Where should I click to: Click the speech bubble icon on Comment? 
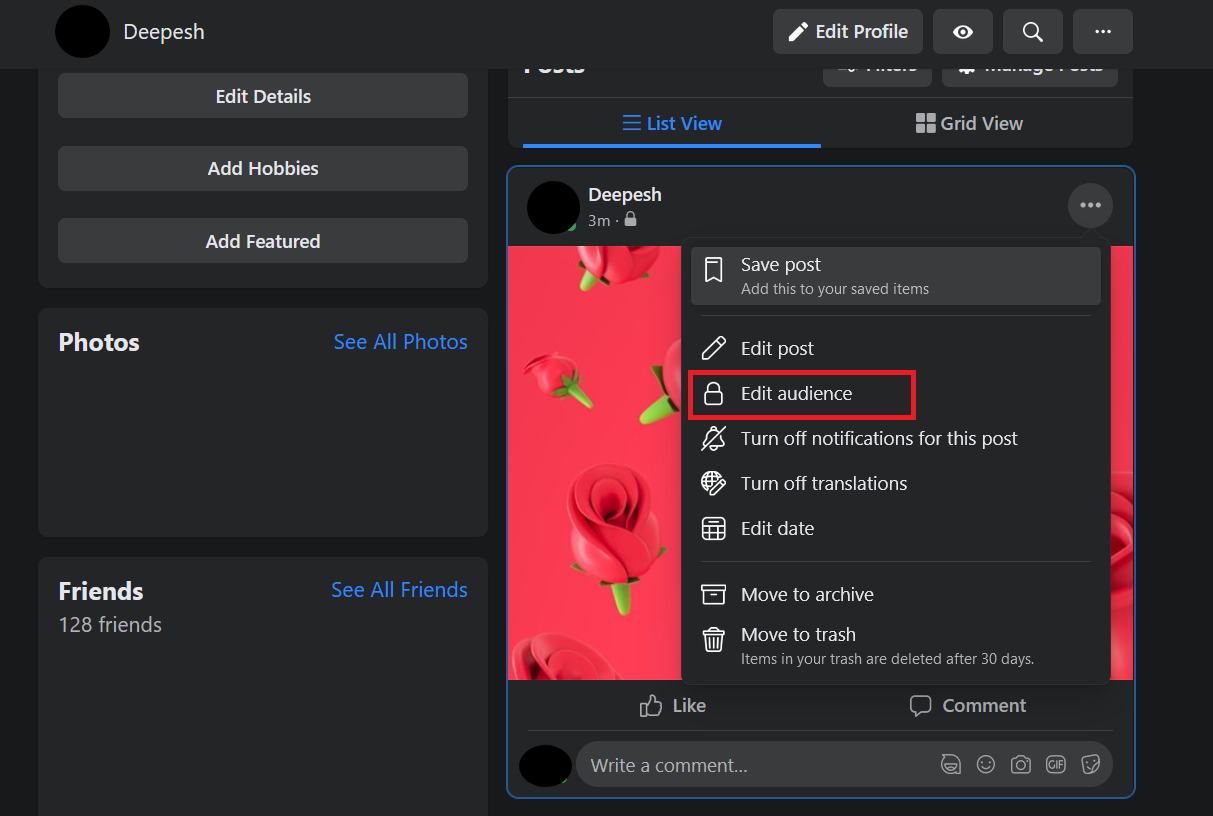click(921, 706)
